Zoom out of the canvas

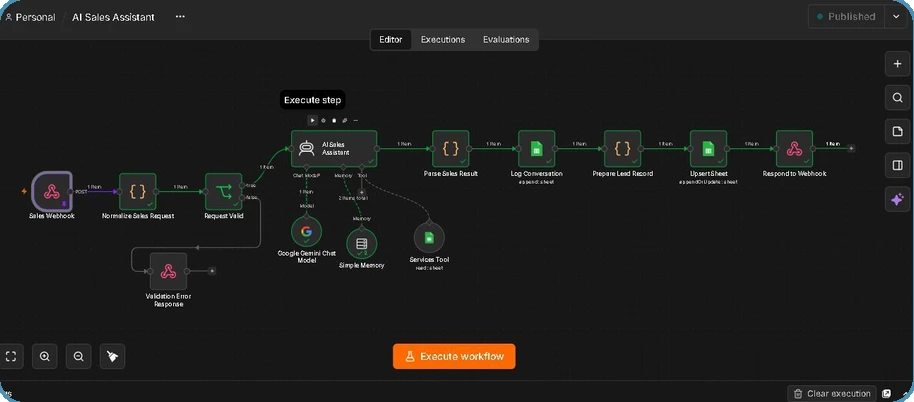coord(79,356)
